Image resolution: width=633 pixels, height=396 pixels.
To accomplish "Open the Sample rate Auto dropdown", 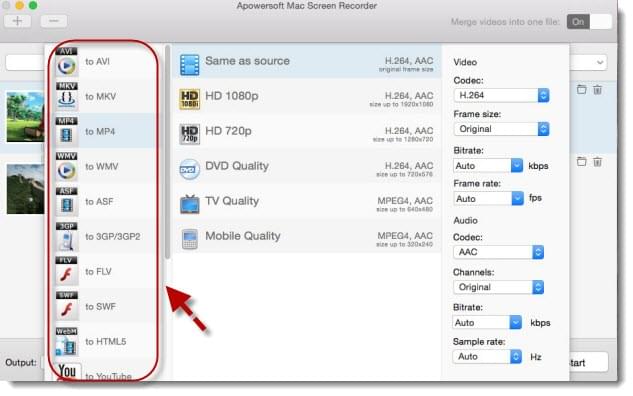I will 487,356.
